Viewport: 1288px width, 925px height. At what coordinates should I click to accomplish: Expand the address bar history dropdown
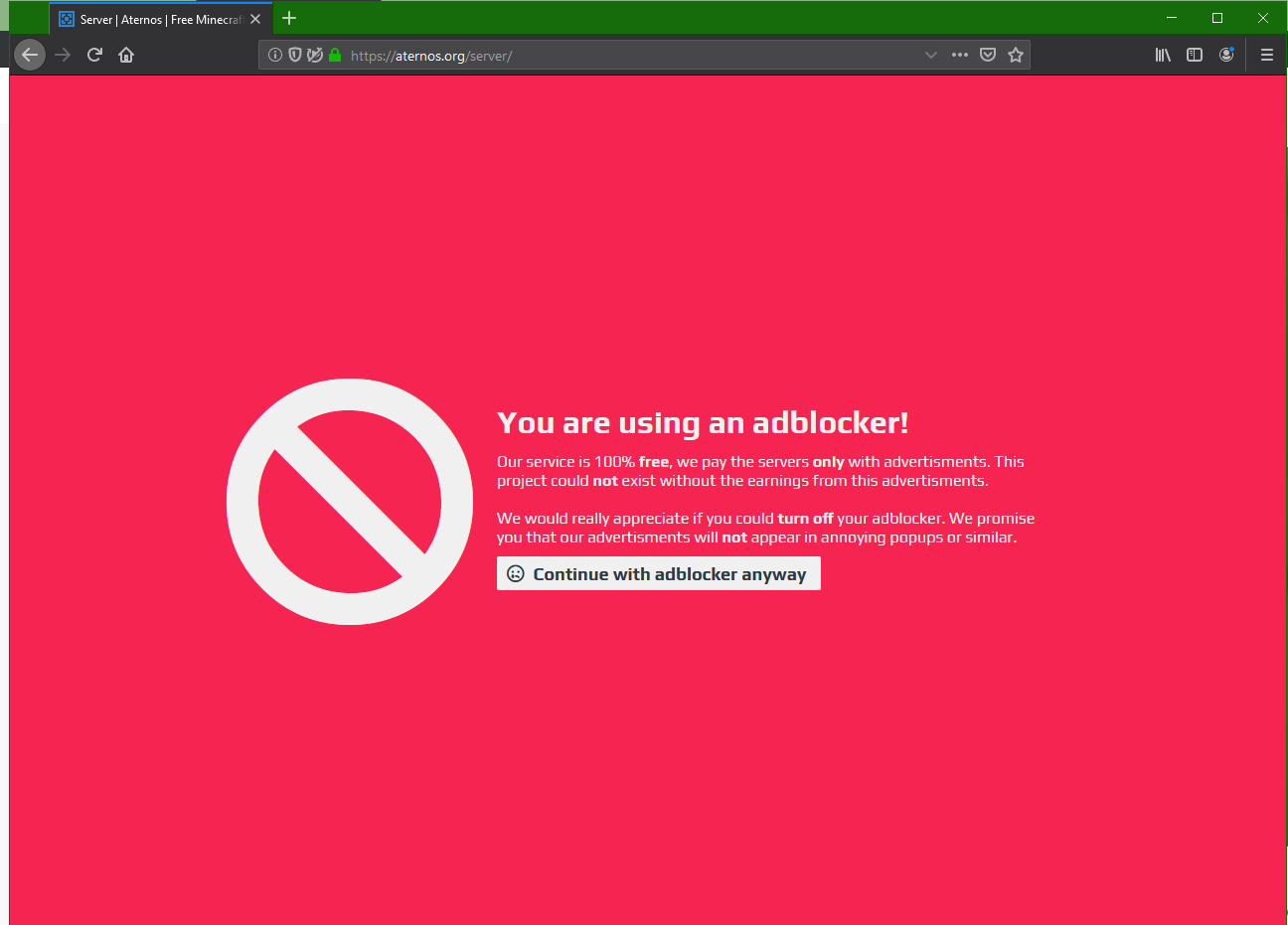click(931, 55)
